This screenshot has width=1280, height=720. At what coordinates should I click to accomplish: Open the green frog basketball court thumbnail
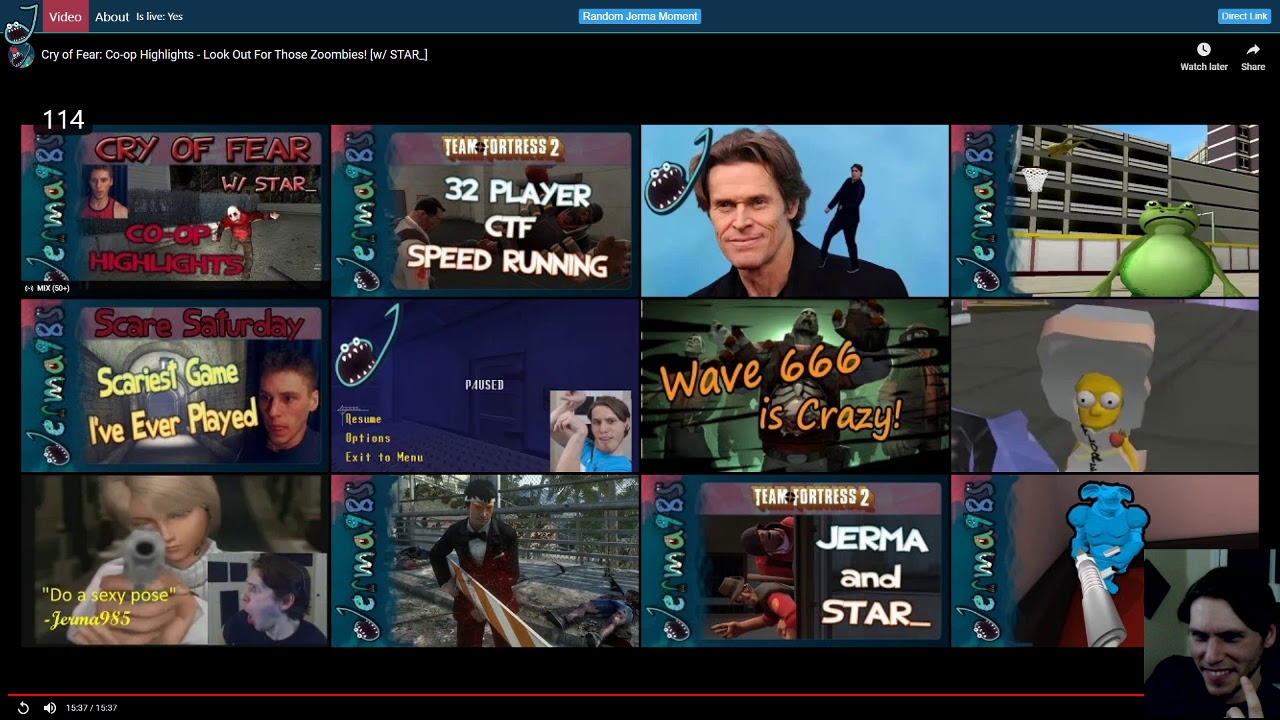pyautogui.click(x=1105, y=211)
